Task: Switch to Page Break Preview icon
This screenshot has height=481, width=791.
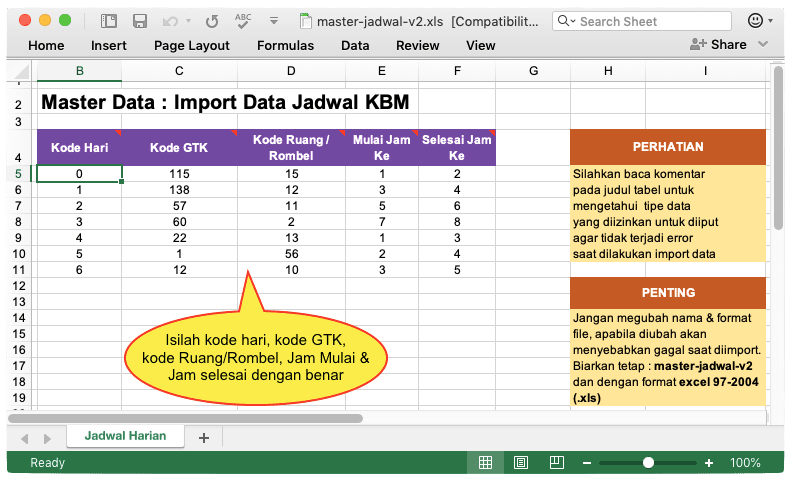Action: point(556,462)
